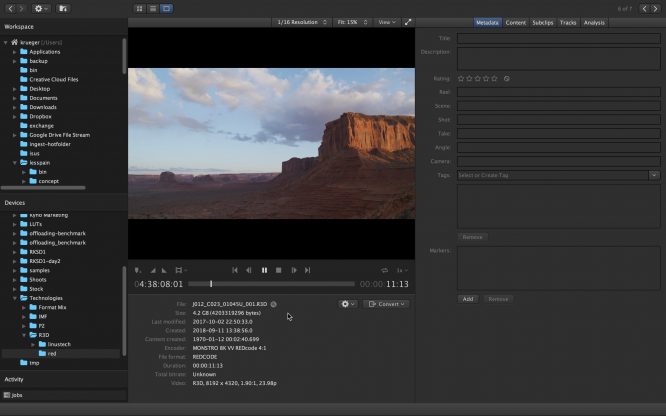Switch to grid thumbnail view
Screen dimensions: 666x416
(139, 8)
